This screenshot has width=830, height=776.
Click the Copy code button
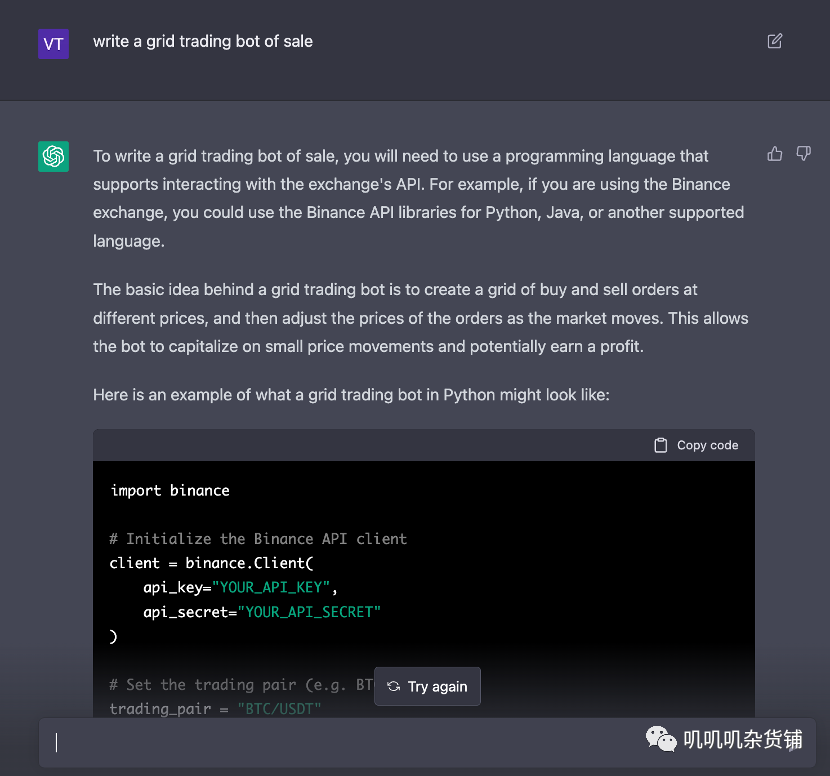click(696, 445)
